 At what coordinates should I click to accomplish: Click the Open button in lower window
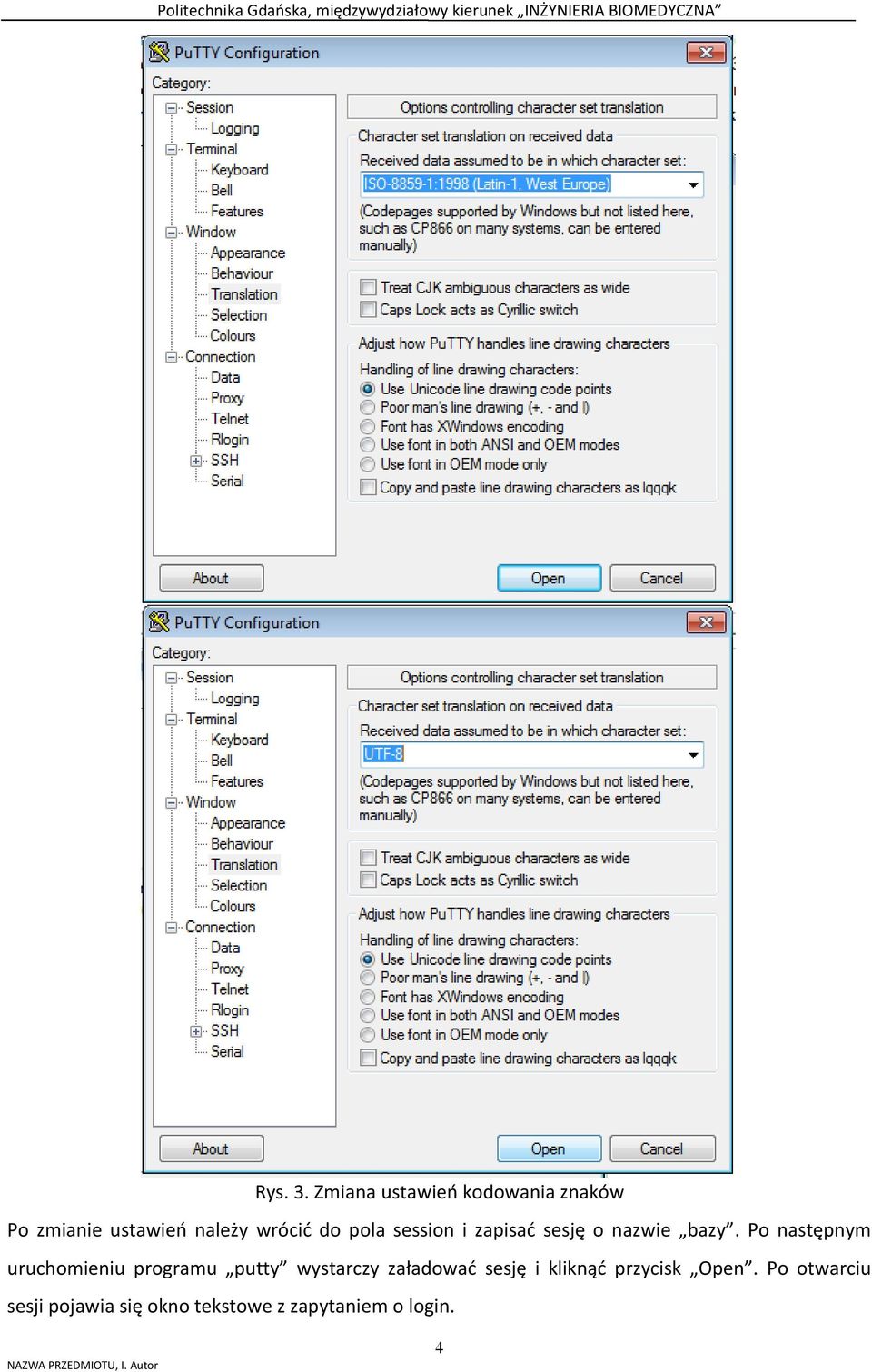click(549, 1148)
